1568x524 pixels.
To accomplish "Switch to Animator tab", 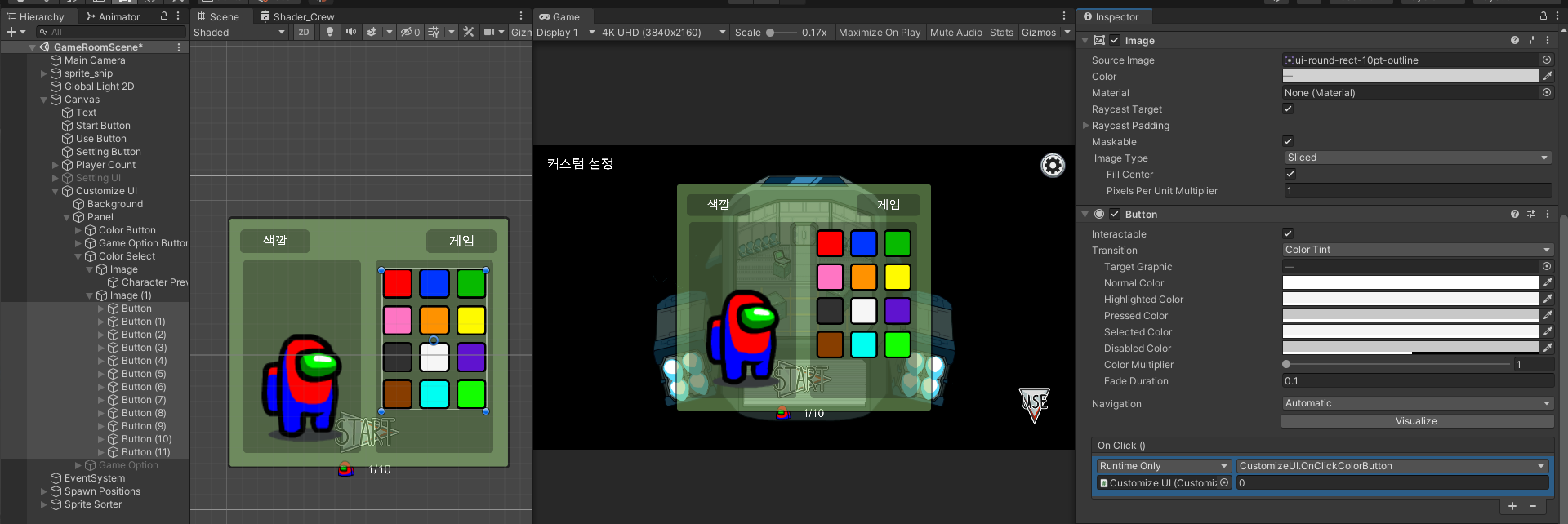I will pos(114,16).
